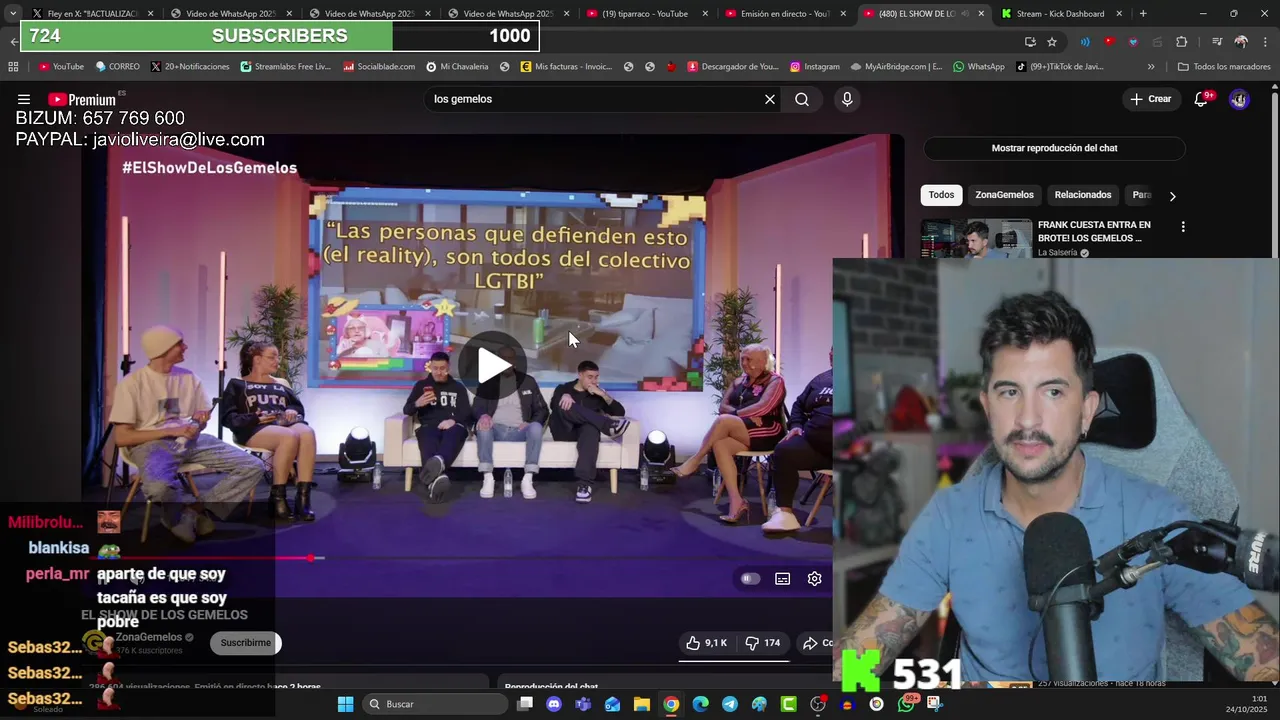Select the Relacionados filter chip
The height and width of the screenshot is (720, 1280).
1083,195
